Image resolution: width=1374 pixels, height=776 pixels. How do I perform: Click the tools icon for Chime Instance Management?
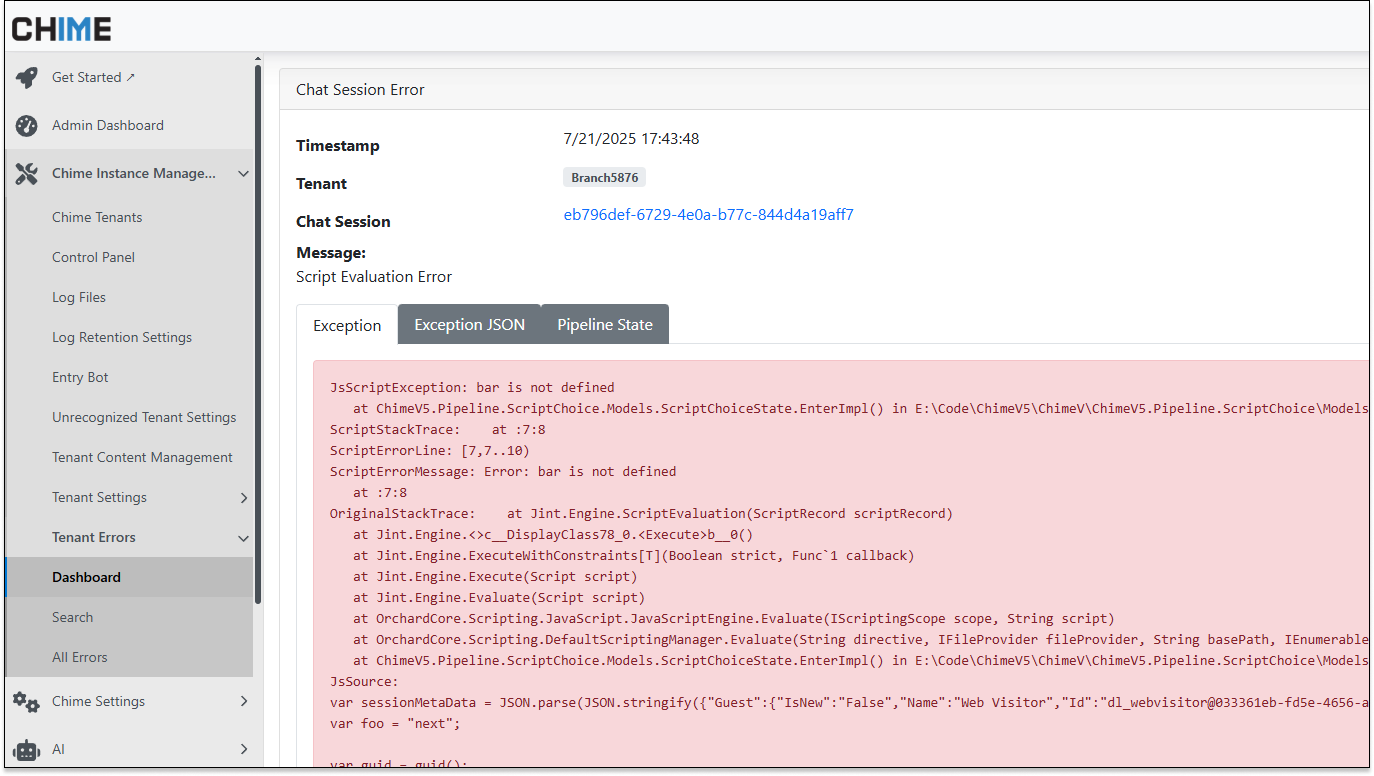click(x=26, y=173)
